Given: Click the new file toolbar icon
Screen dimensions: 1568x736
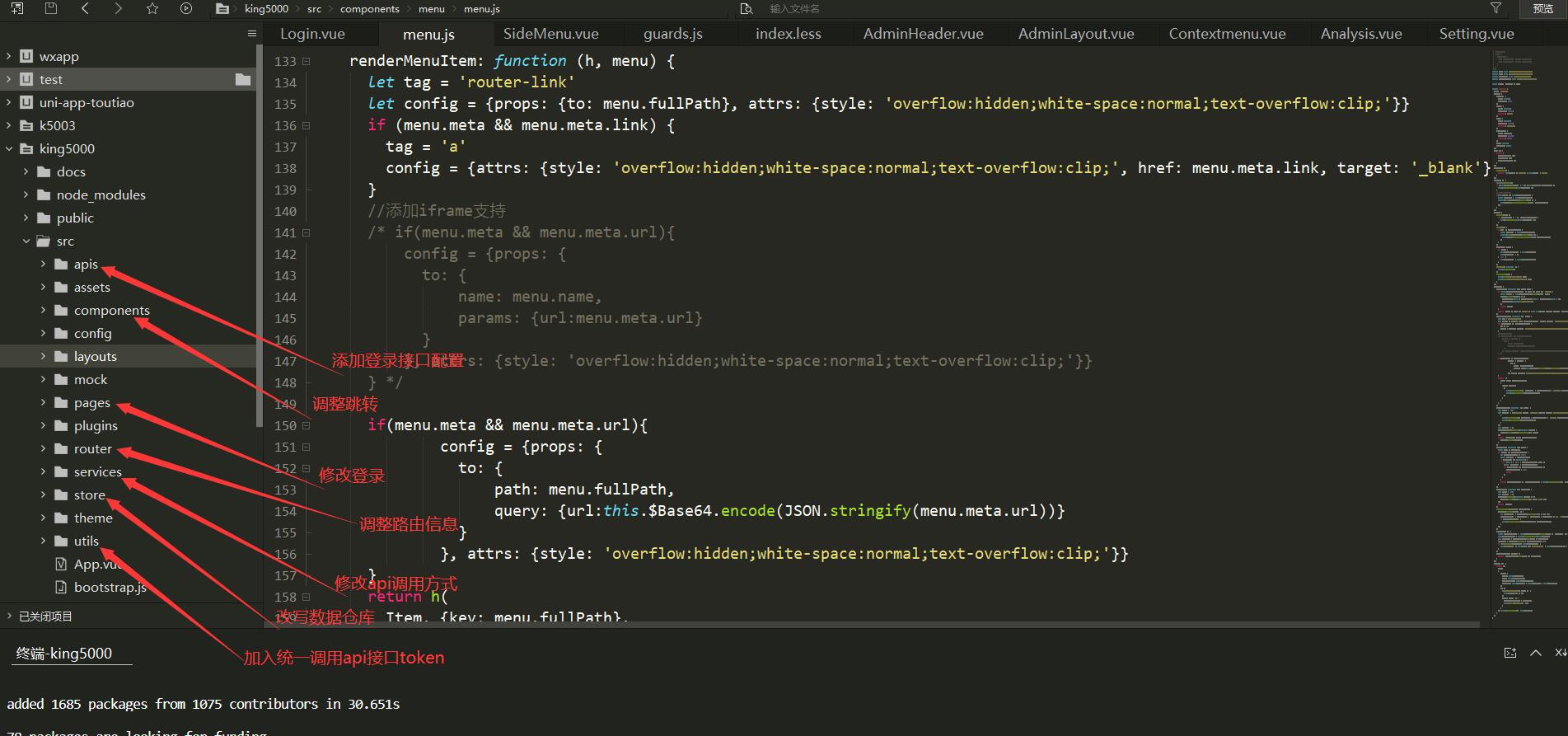Looking at the screenshot, I should [x=17, y=8].
